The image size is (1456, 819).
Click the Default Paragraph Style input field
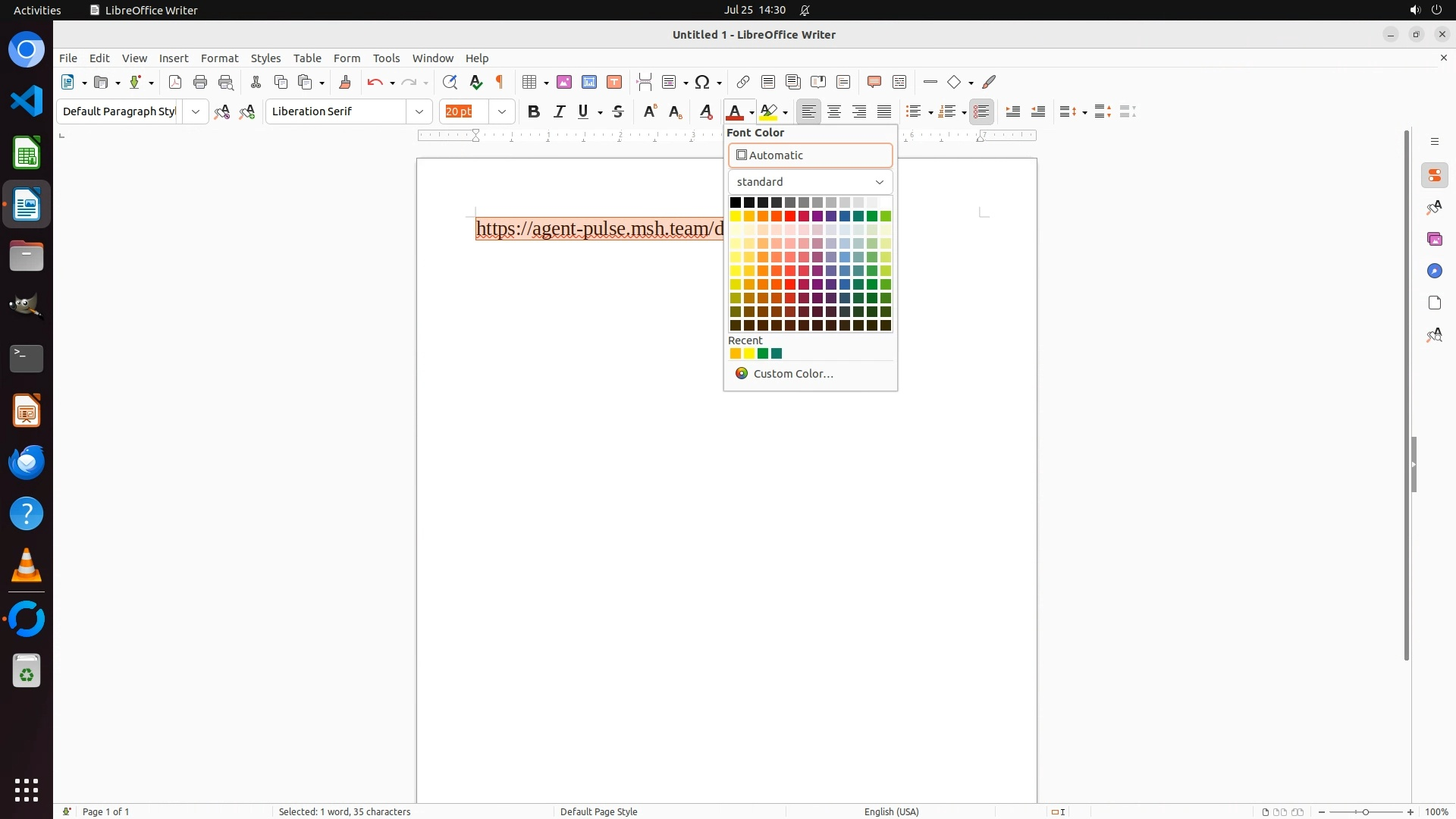tap(119, 111)
